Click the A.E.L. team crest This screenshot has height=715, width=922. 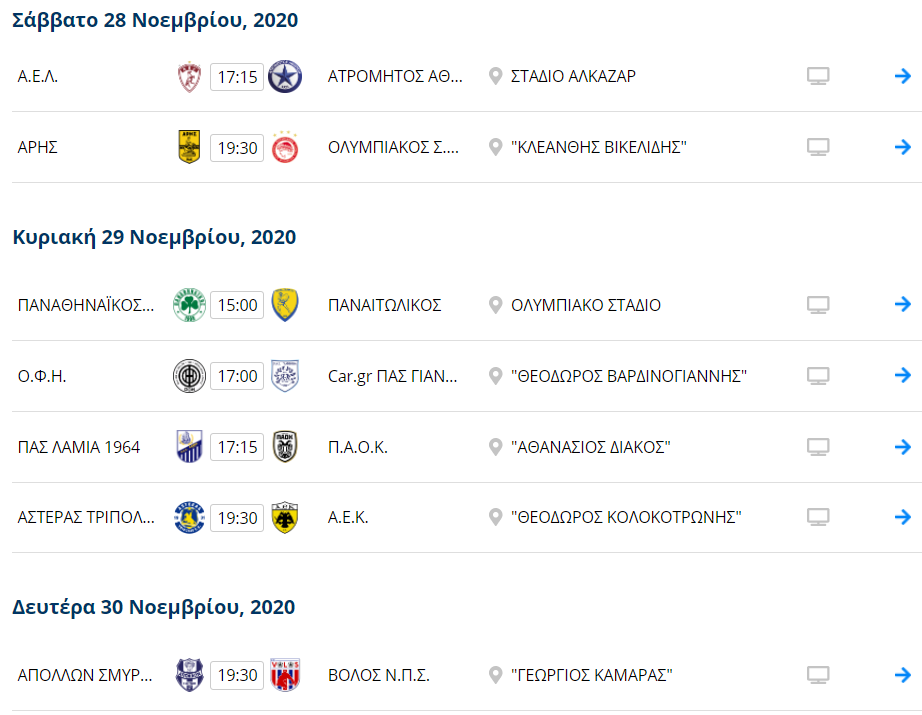pos(189,77)
